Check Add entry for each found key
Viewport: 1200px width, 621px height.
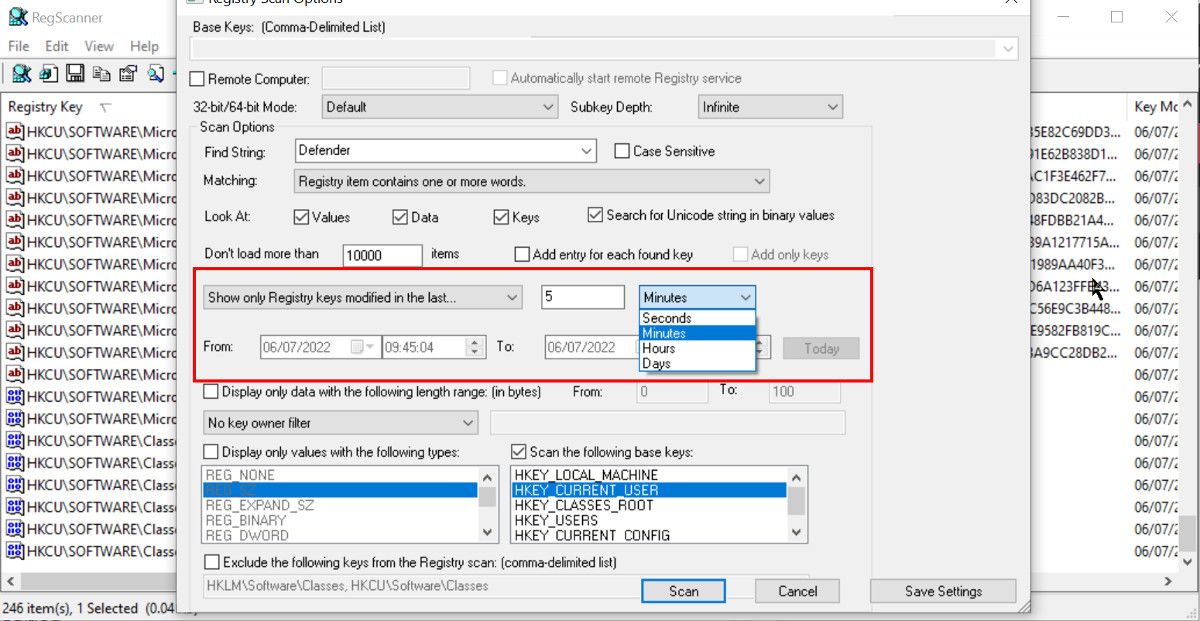(x=521, y=255)
